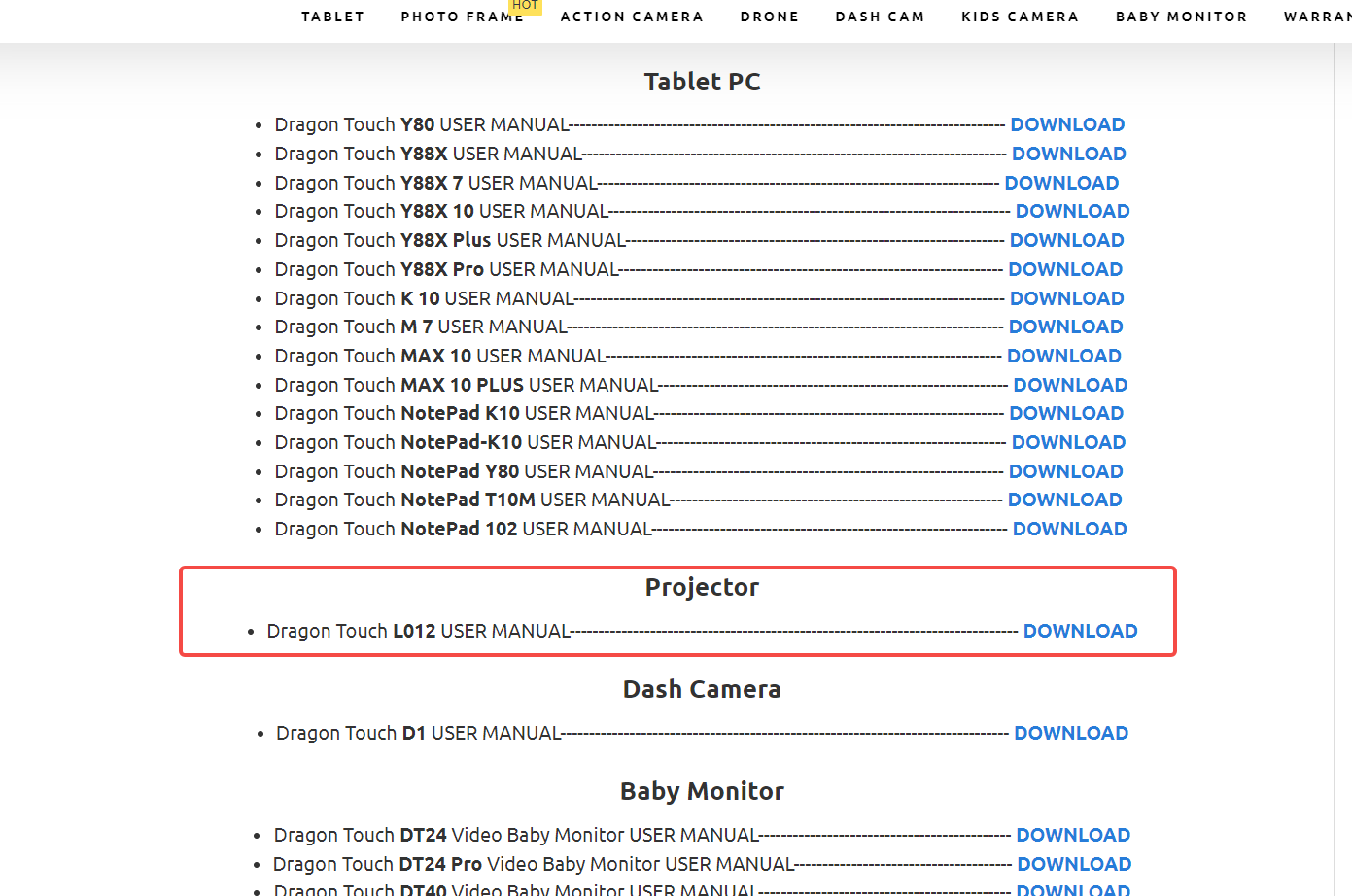Image resolution: width=1352 pixels, height=896 pixels.
Task: Download the M 7 user manual
Action: pyautogui.click(x=1066, y=327)
